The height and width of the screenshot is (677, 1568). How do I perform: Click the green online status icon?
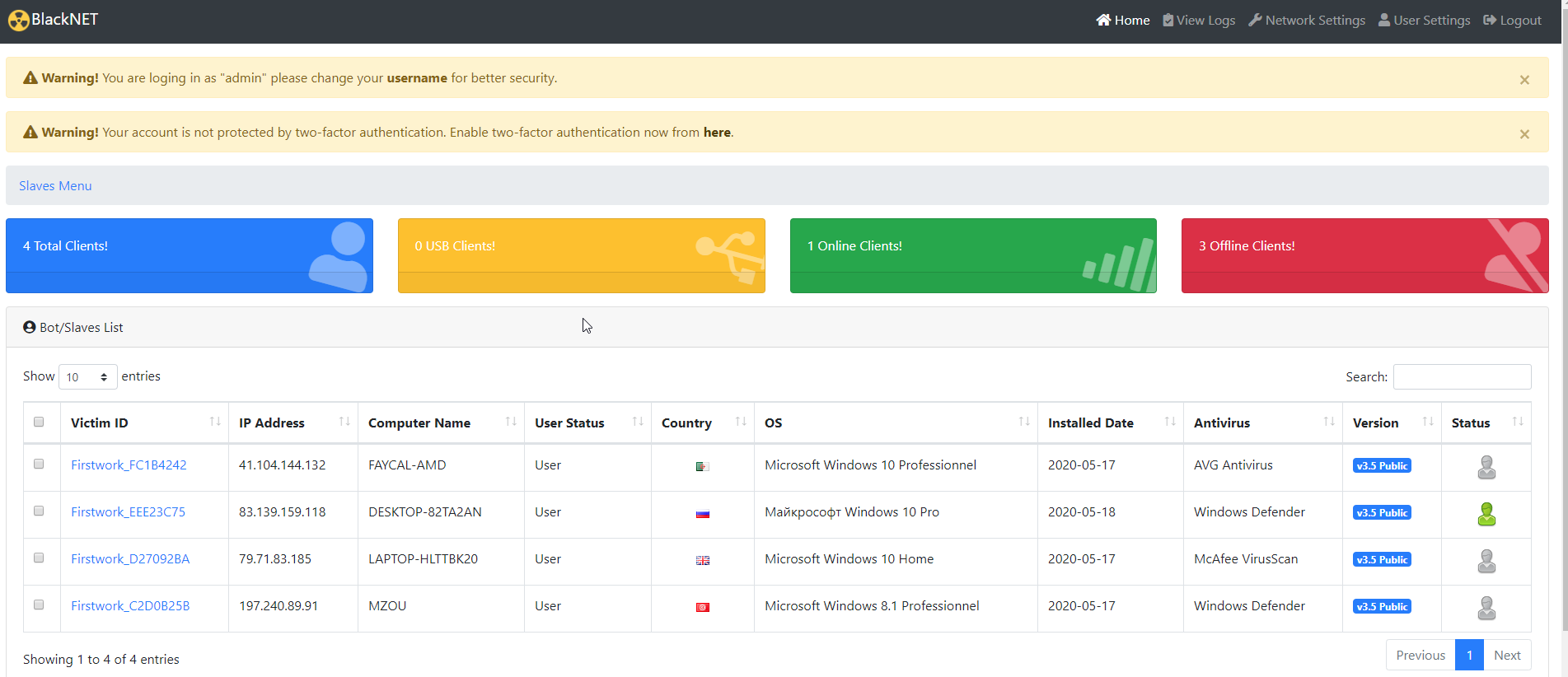tap(1486, 514)
